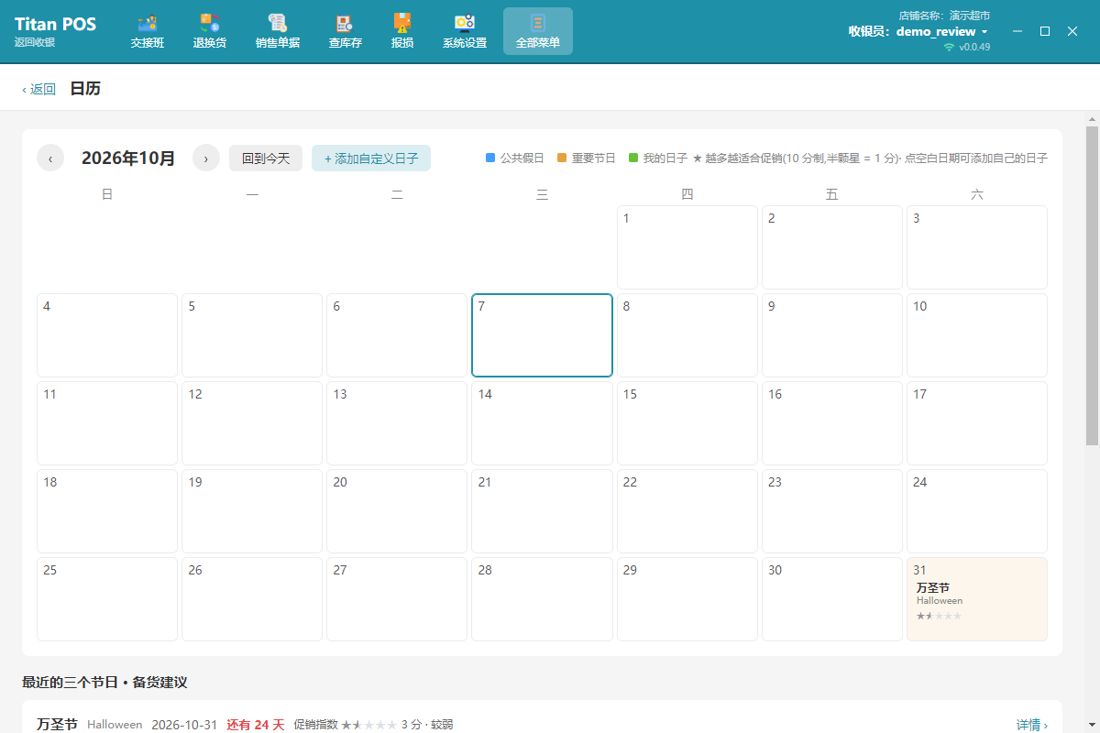The width and height of the screenshot is (1100, 733).
Task: Click the orange 重要节日 legend swatch
Action: tap(561, 158)
